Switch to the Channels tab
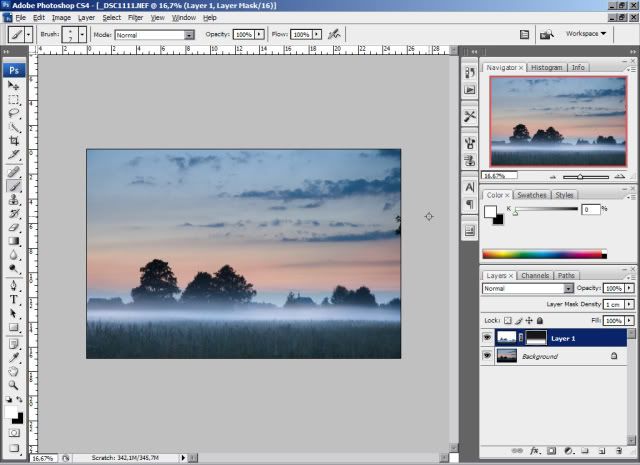This screenshot has width=640, height=465. coord(535,275)
